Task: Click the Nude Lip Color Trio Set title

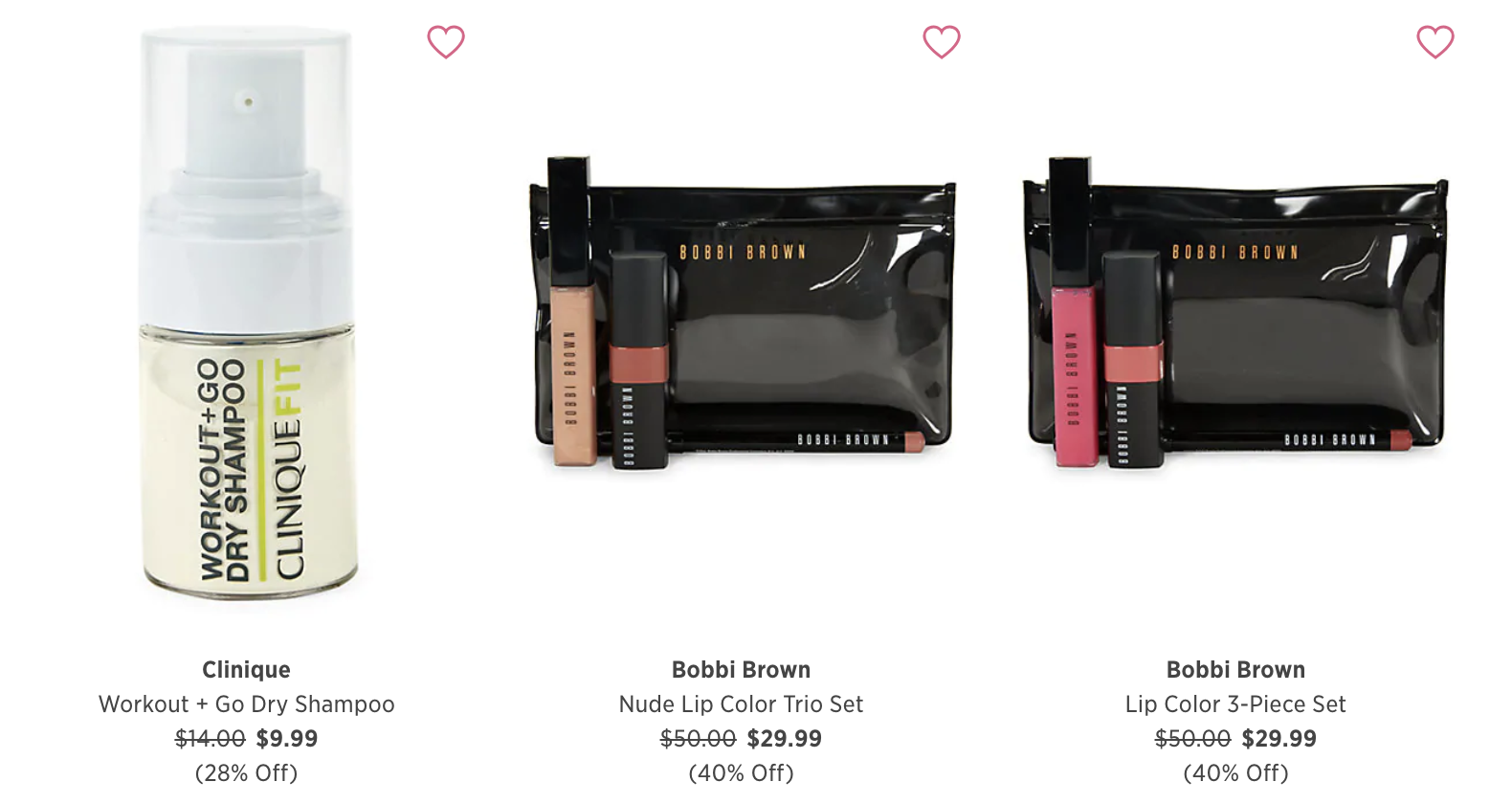Action: click(741, 704)
